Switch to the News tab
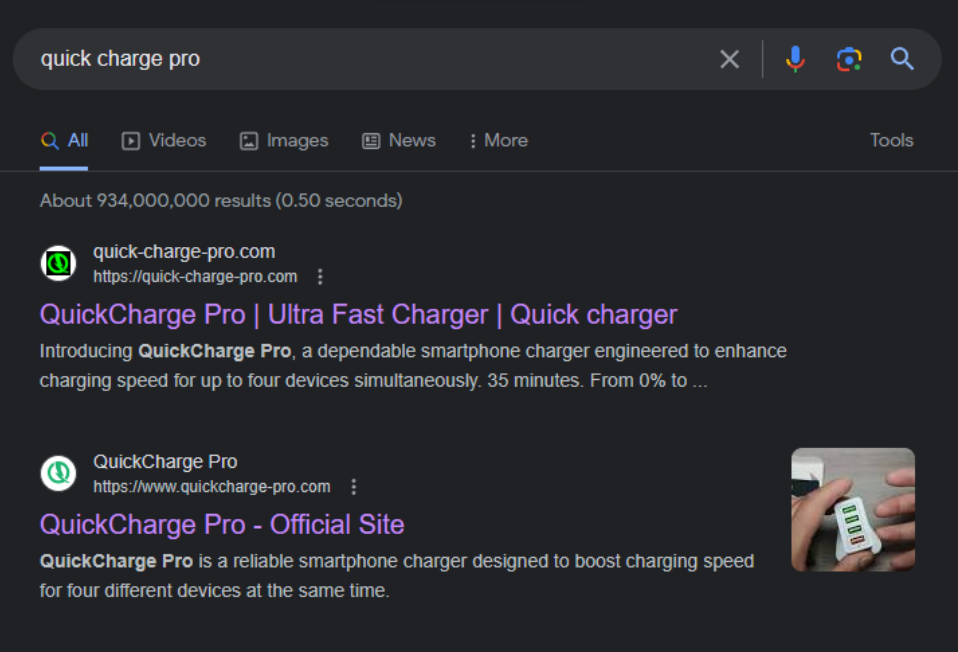 click(411, 140)
